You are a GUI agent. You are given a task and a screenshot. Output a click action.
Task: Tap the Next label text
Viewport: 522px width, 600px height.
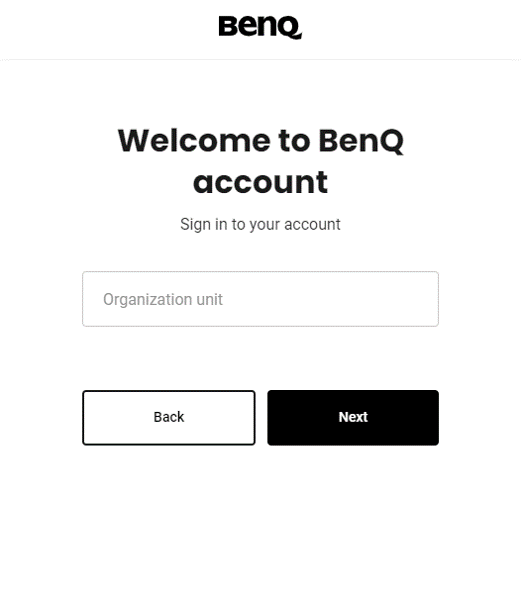[353, 417]
